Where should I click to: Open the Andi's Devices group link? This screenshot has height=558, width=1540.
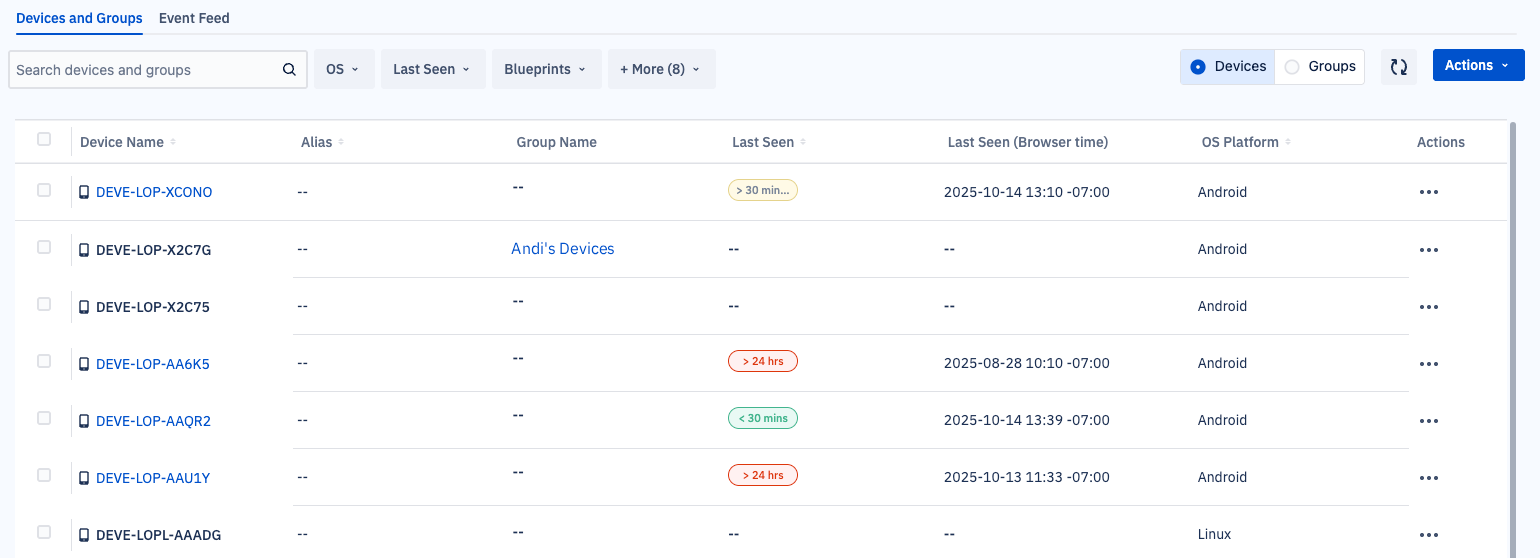click(x=562, y=249)
